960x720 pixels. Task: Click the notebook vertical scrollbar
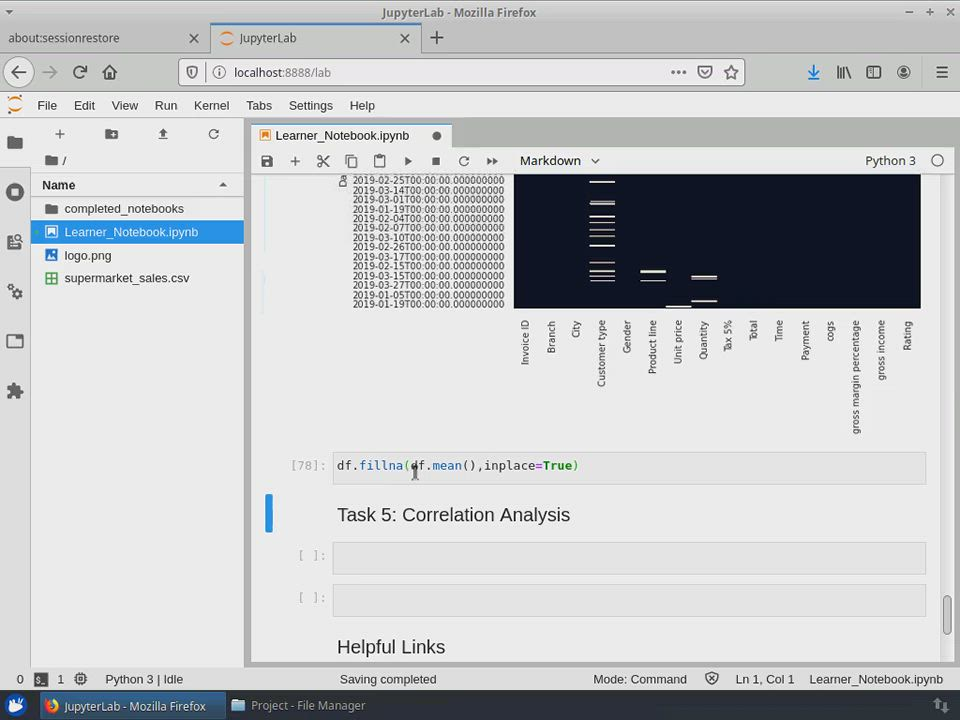point(947,614)
